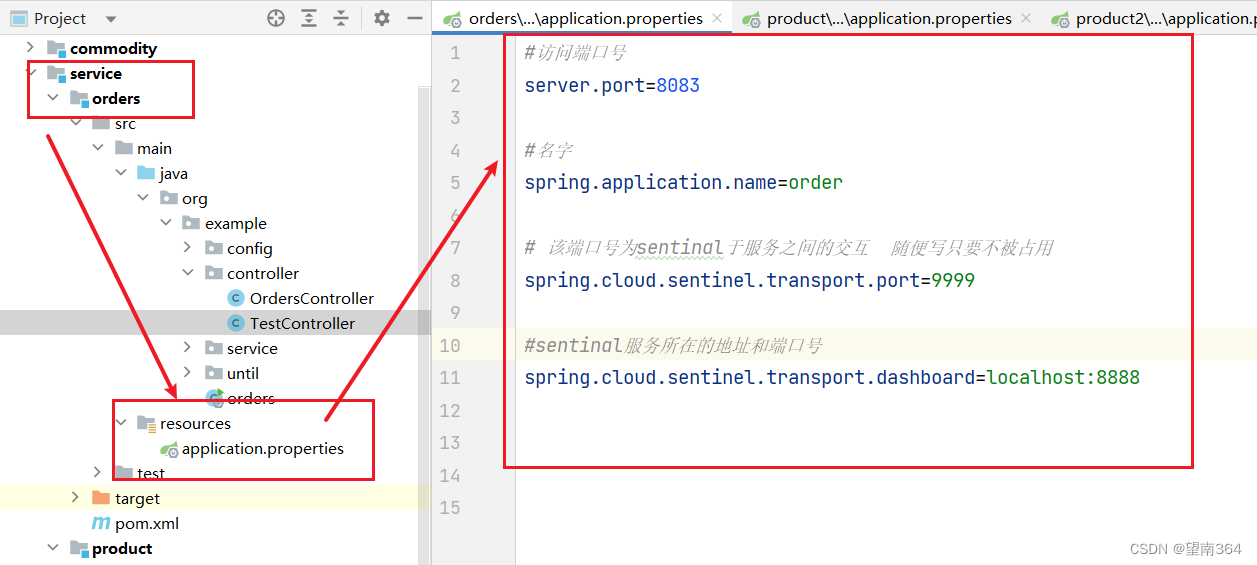
Task: Open Project panel settings gear
Action: (382, 18)
